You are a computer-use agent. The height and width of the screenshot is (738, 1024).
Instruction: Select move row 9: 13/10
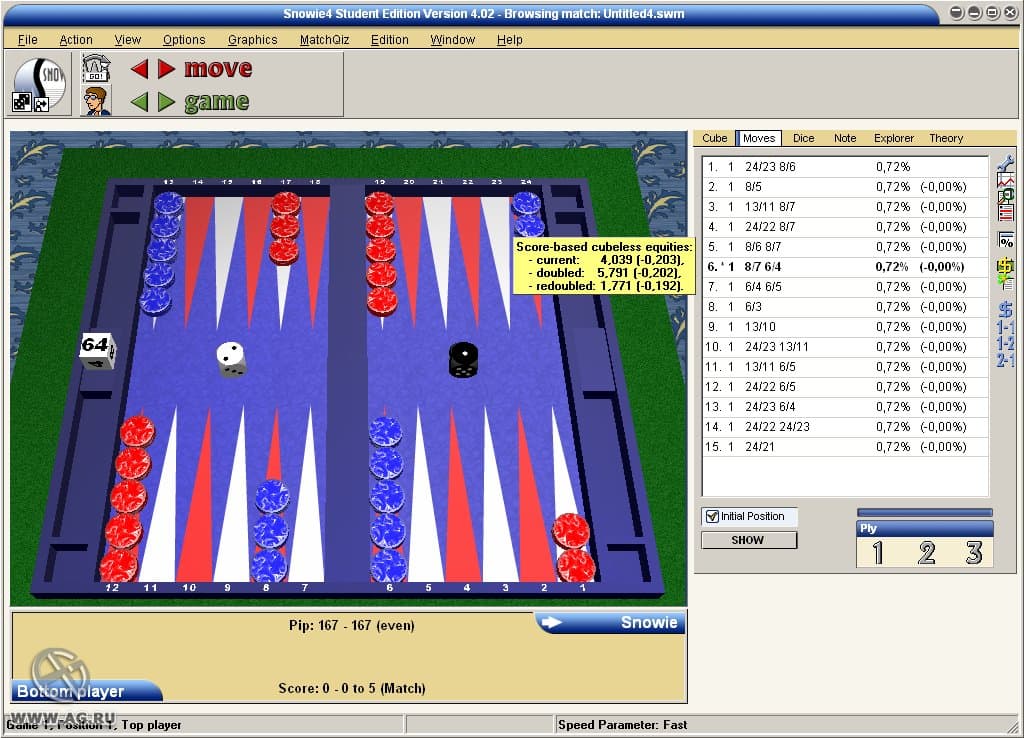[x=845, y=327]
